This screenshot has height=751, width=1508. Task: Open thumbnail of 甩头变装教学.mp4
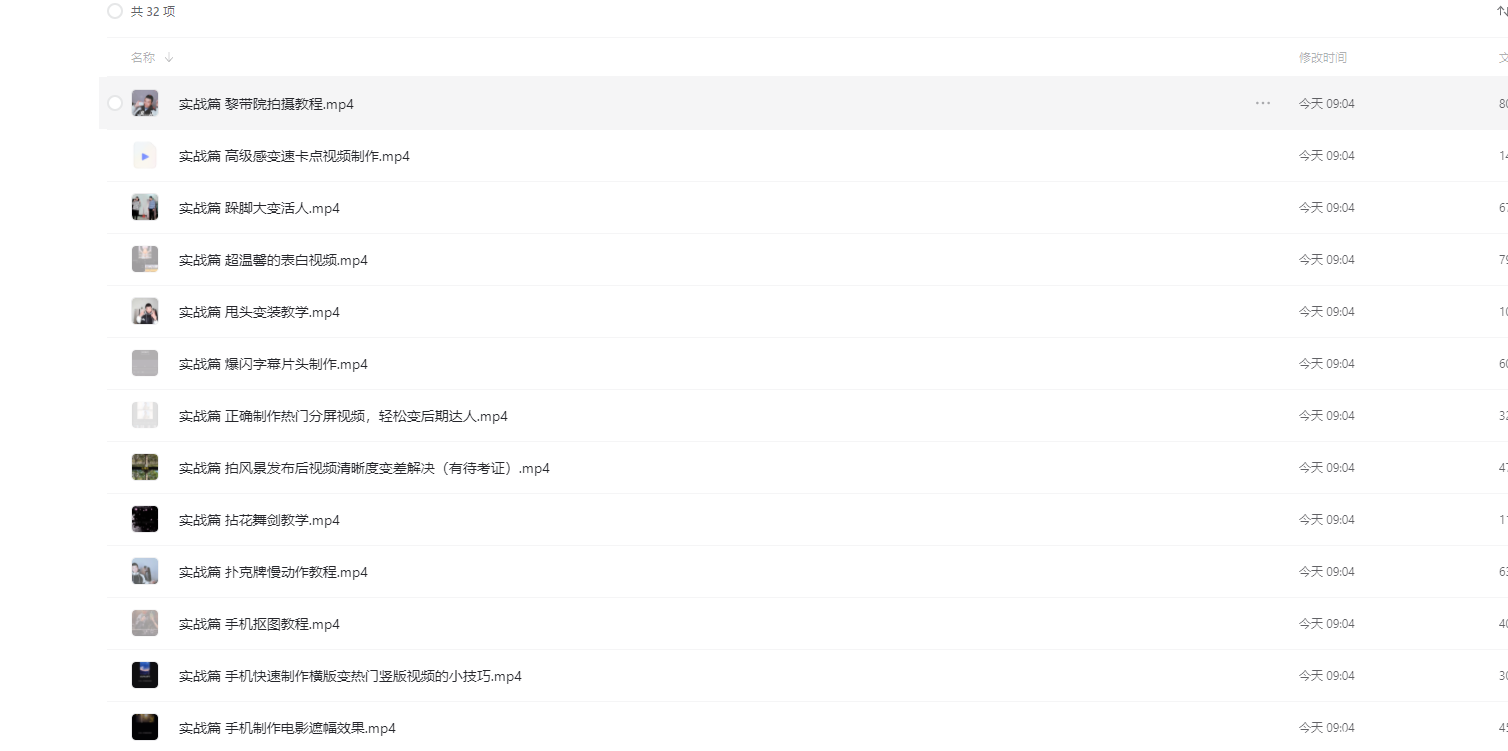(145, 311)
